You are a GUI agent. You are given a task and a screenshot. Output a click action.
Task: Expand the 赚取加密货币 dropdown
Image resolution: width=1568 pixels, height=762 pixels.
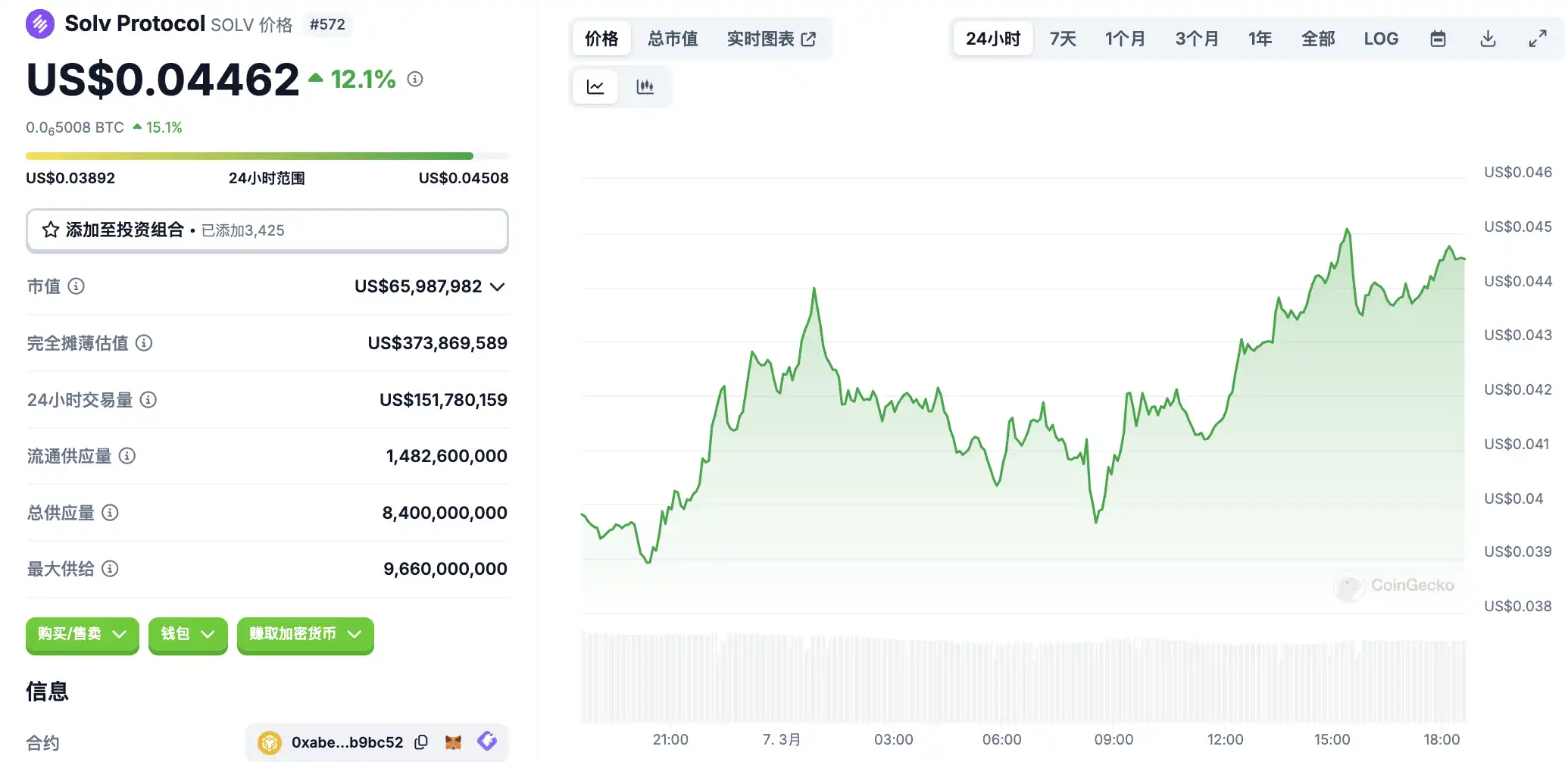305,634
